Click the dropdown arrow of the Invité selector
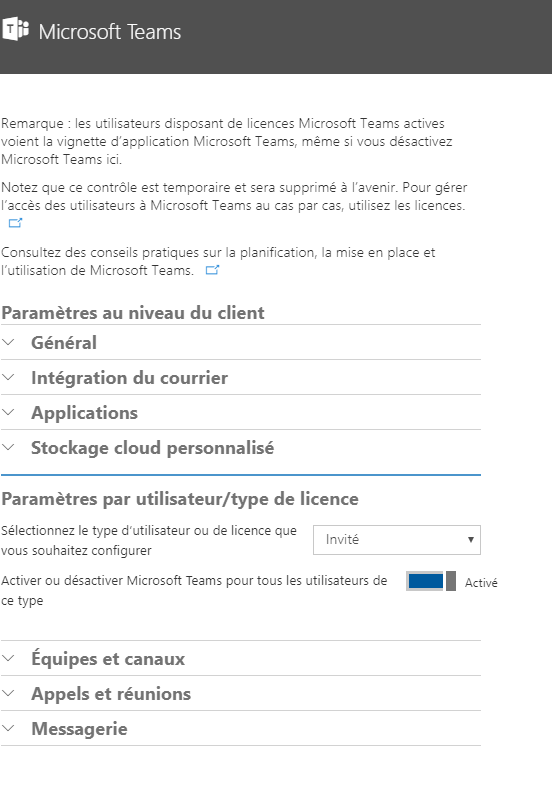The height and width of the screenshot is (791, 552). (x=470, y=540)
